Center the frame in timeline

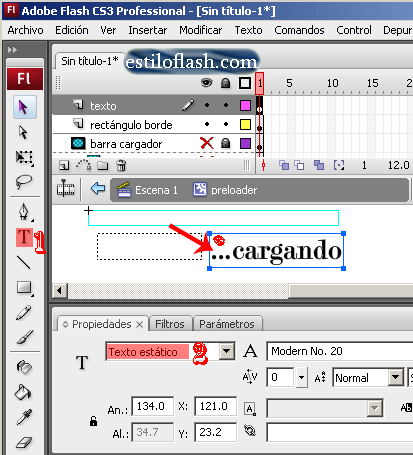pos(263,165)
